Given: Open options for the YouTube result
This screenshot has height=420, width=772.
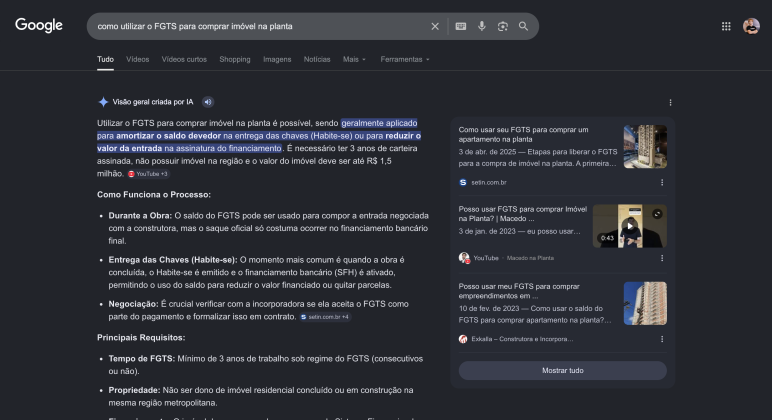Looking at the screenshot, I should [x=662, y=258].
